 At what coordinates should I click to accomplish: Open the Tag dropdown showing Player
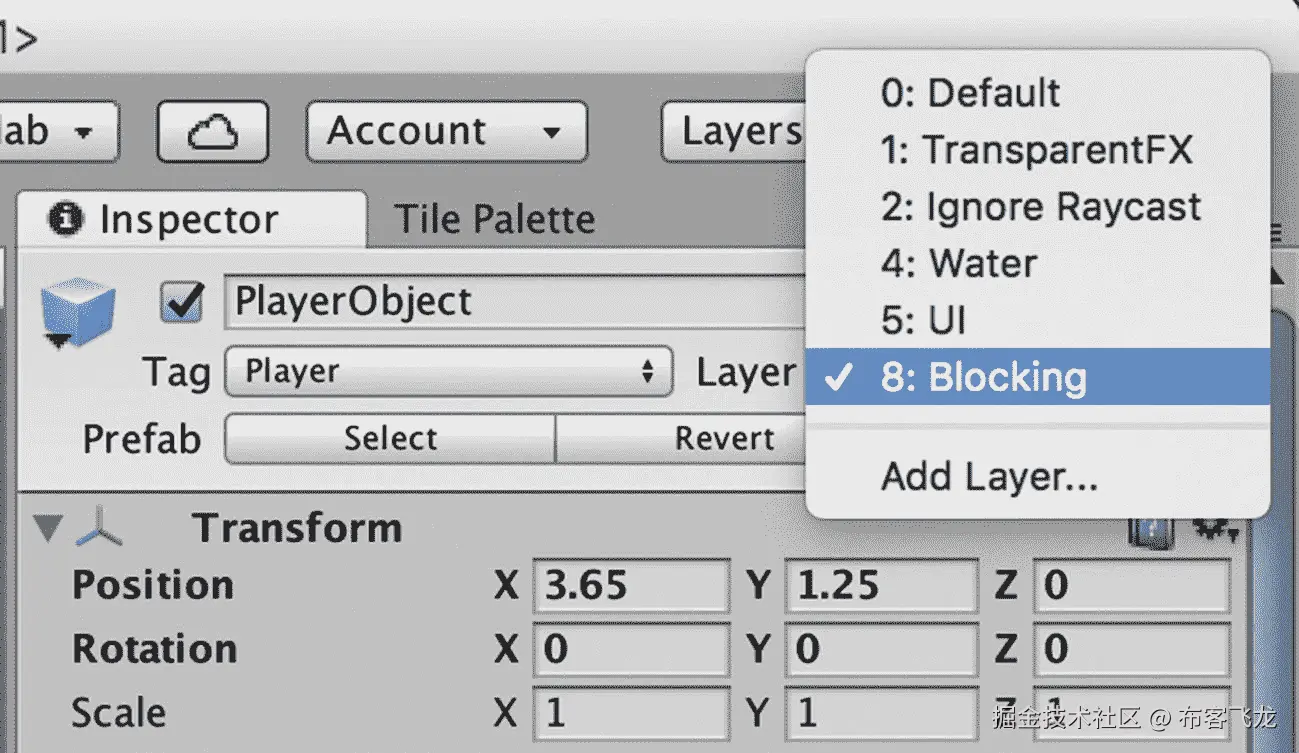click(448, 372)
